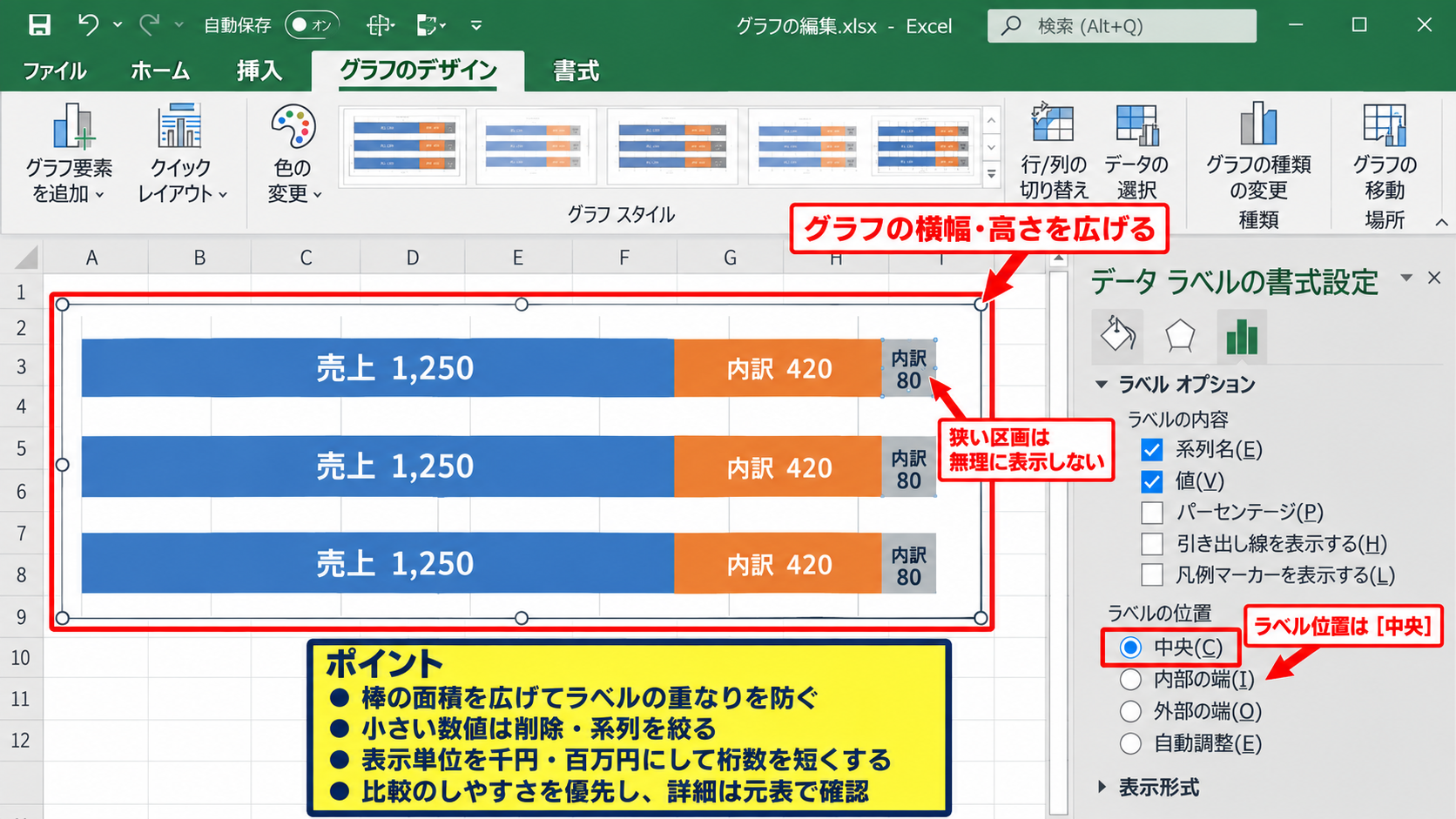
Task: Select the 外部の端 label position
Action: coord(1130,711)
